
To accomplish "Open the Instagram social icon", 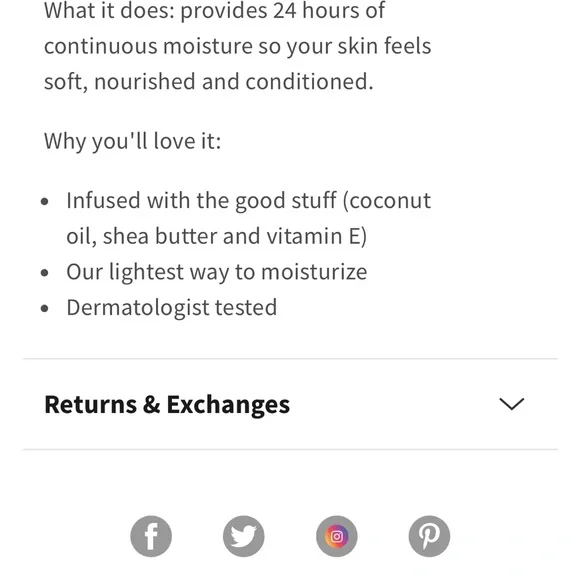I will pos(337,536).
